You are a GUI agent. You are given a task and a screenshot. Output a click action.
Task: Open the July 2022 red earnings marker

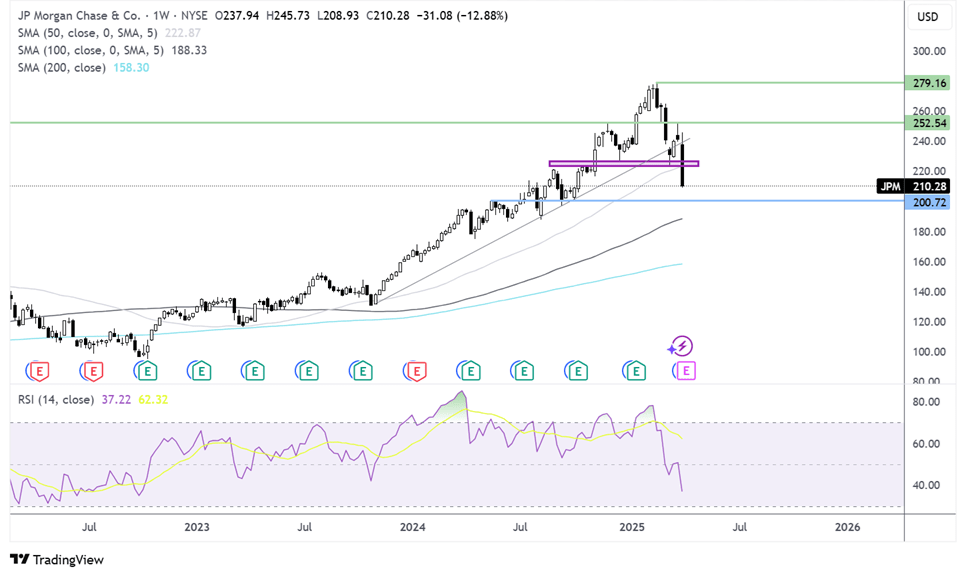[x=93, y=371]
